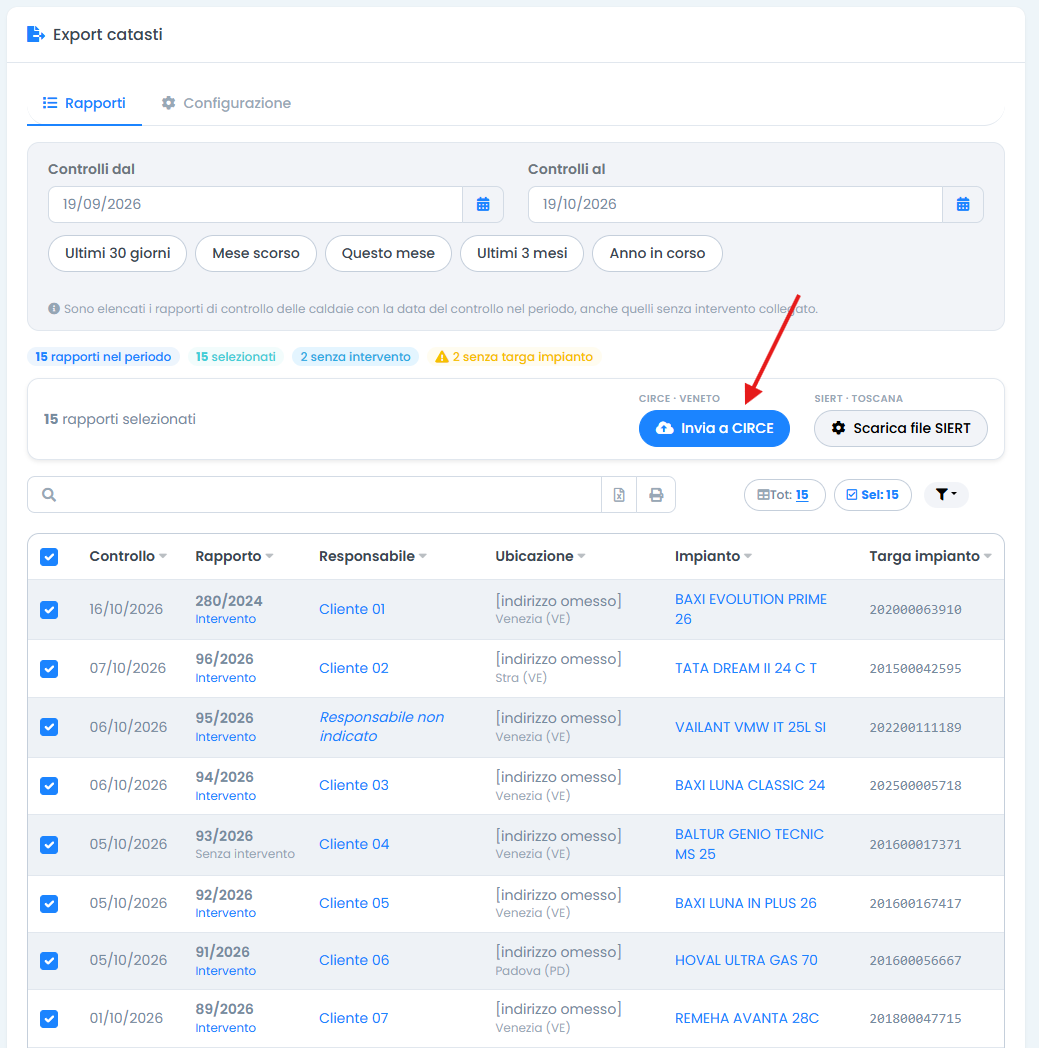Open Responsabile non indicato link

coord(382,727)
